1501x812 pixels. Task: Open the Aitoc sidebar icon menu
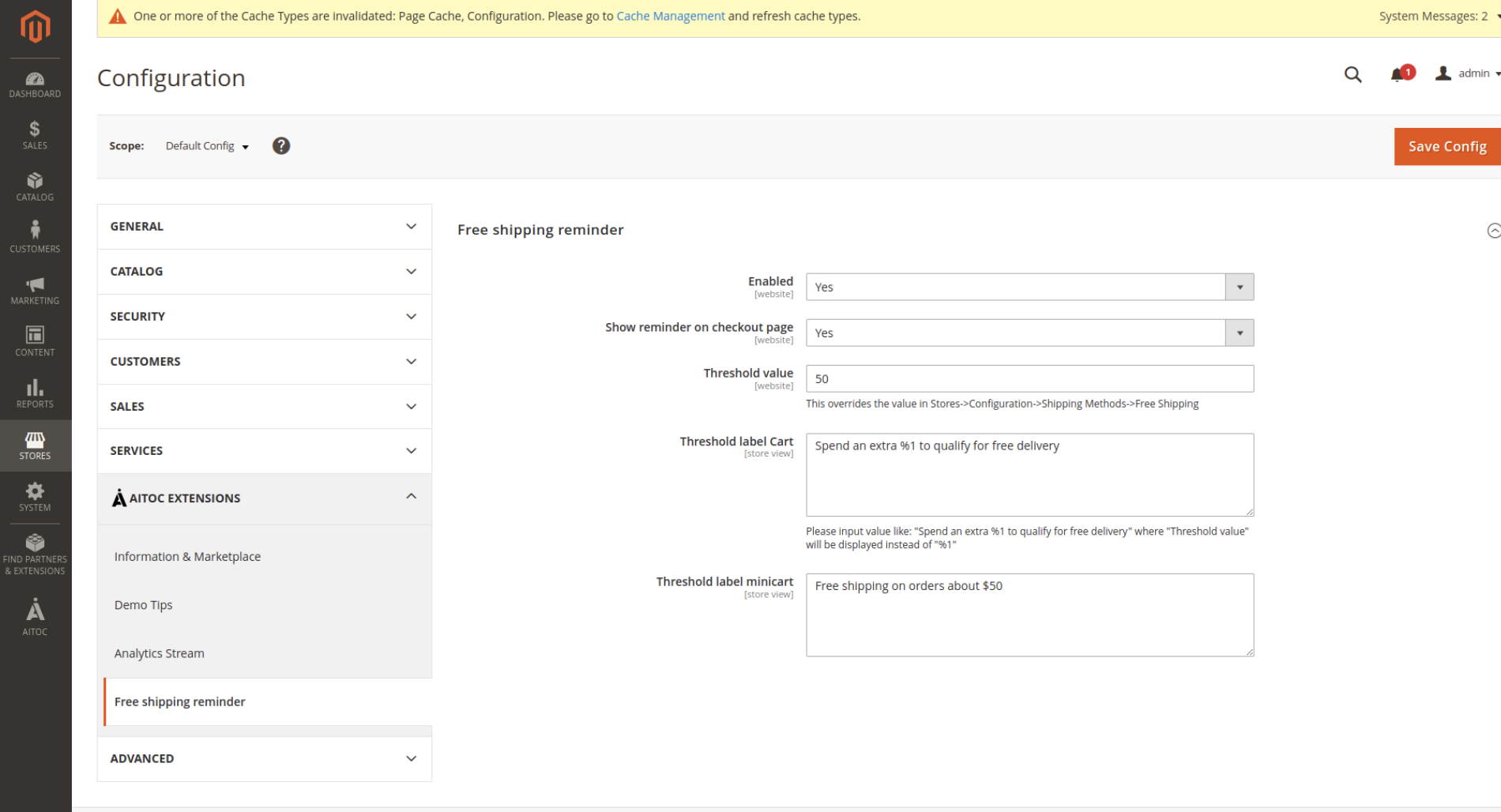coord(35,617)
